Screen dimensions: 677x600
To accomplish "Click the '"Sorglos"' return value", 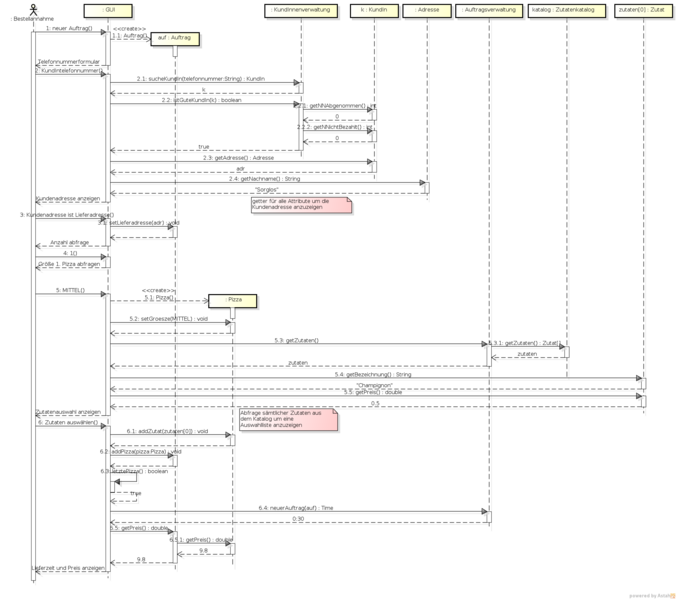I will tap(266, 189).
